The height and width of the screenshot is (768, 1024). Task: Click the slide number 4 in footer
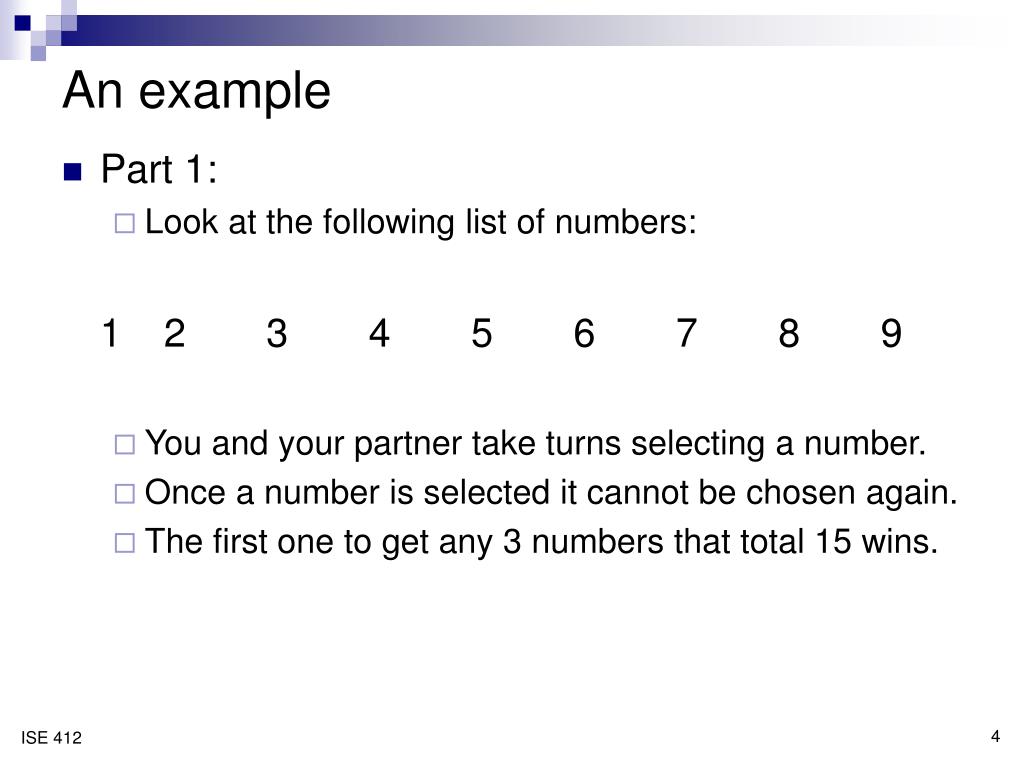(995, 737)
